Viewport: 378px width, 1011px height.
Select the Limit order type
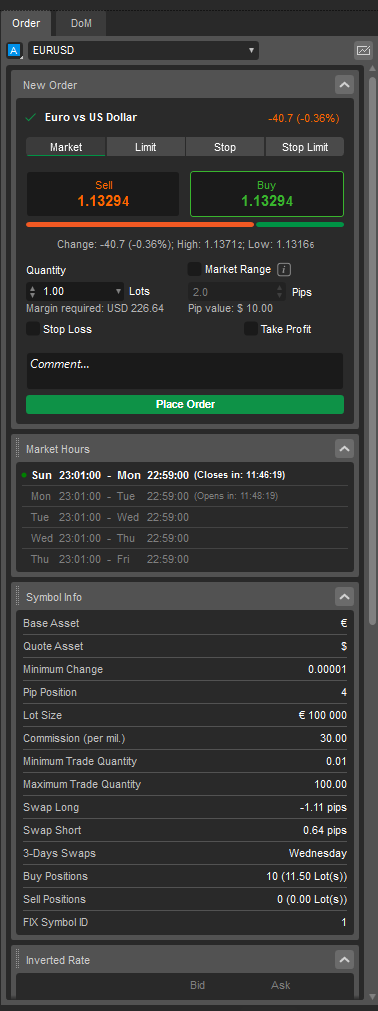tap(146, 147)
